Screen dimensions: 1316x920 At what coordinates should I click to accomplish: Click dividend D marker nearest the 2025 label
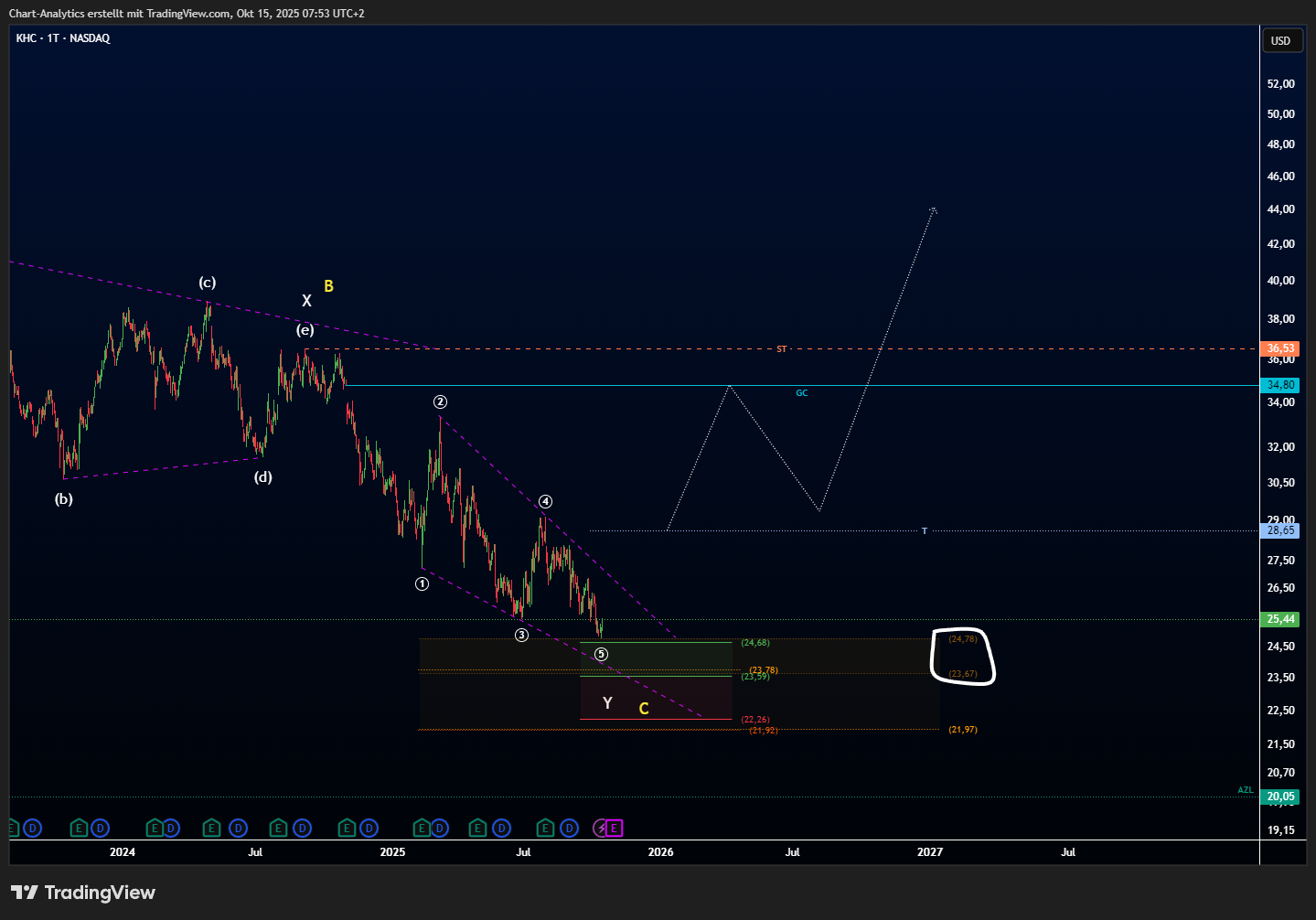[369, 829]
